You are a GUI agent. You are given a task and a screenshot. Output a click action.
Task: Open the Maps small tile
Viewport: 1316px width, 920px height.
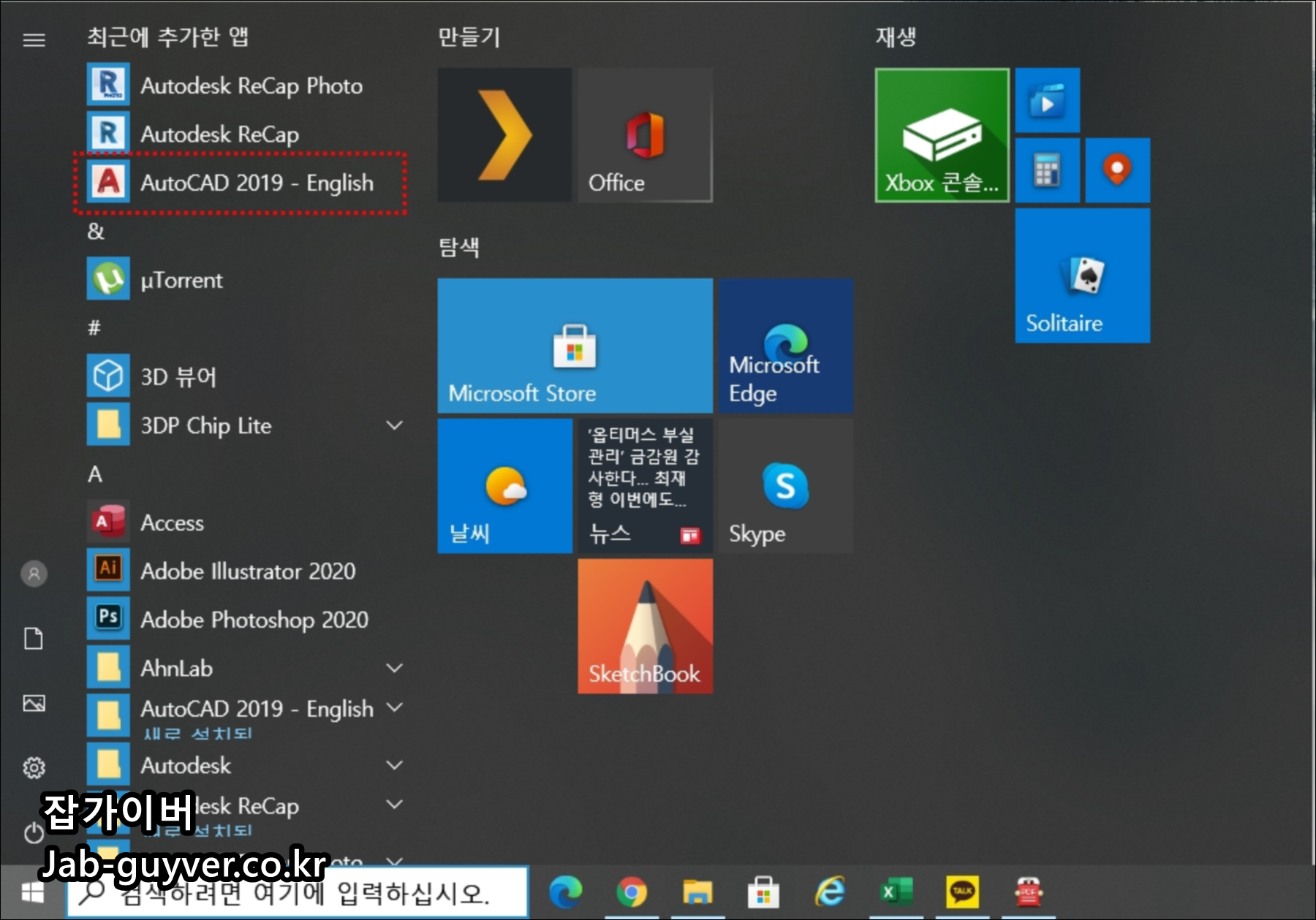pyautogui.click(x=1117, y=170)
